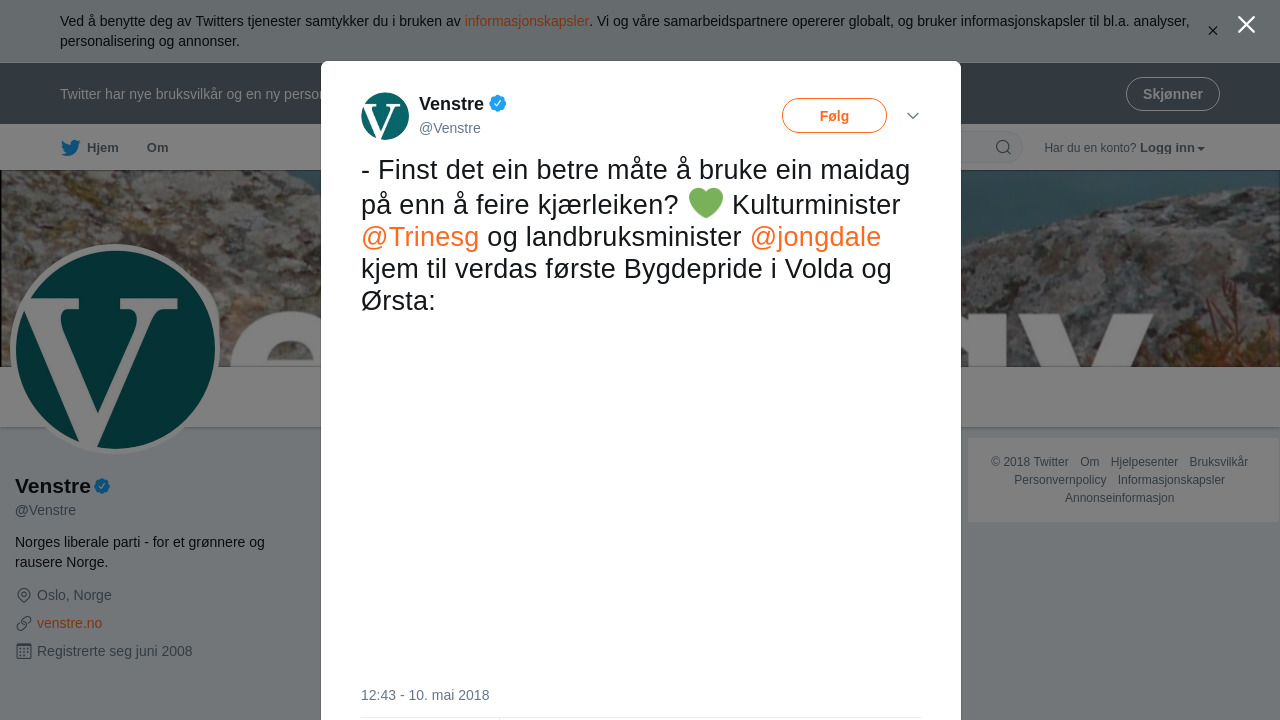Click the Følg button

coord(834,116)
